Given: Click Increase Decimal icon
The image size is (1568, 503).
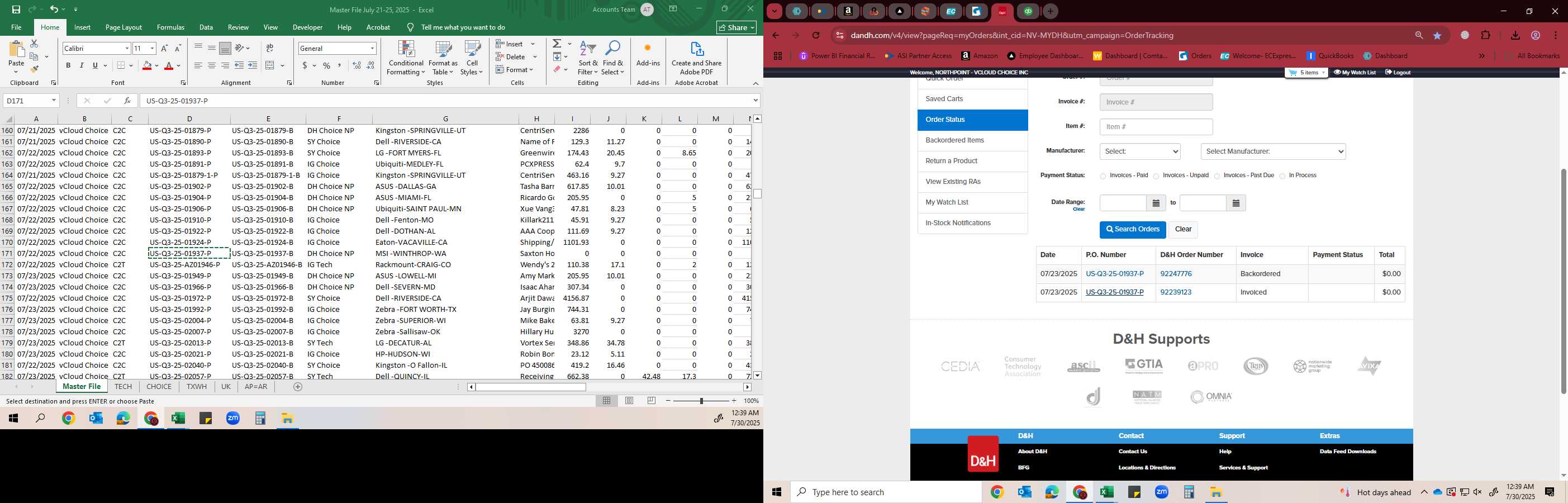Looking at the screenshot, I should (357, 65).
